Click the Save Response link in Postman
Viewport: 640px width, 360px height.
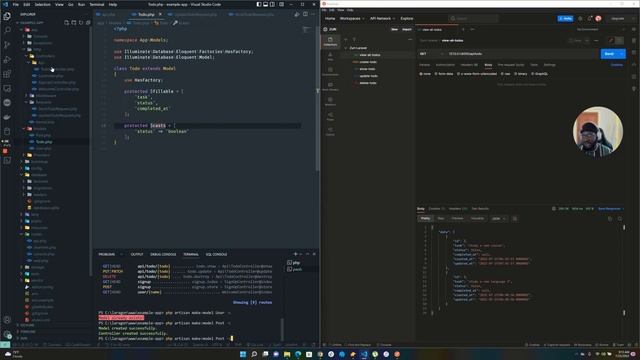coord(609,209)
